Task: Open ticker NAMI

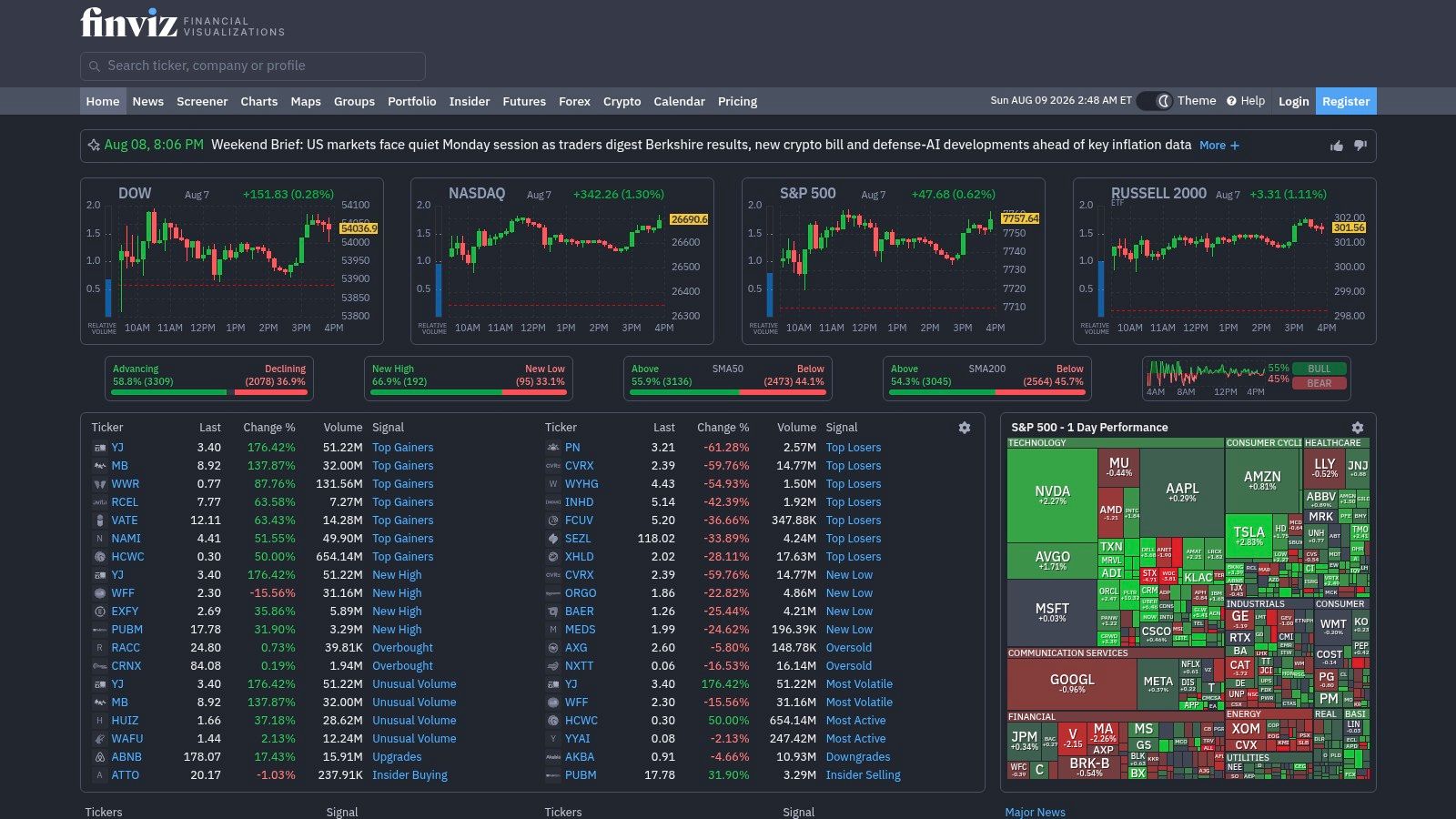Action: (126, 539)
